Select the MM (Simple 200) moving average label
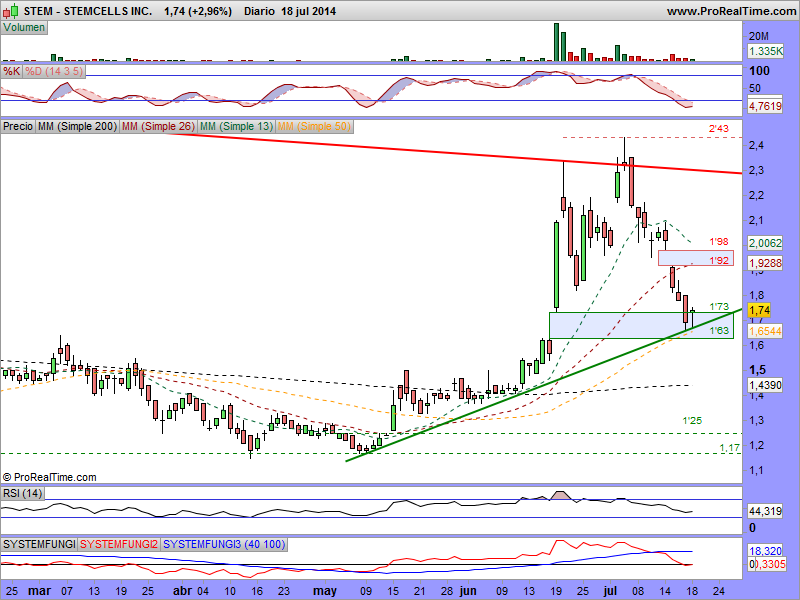 [77, 126]
